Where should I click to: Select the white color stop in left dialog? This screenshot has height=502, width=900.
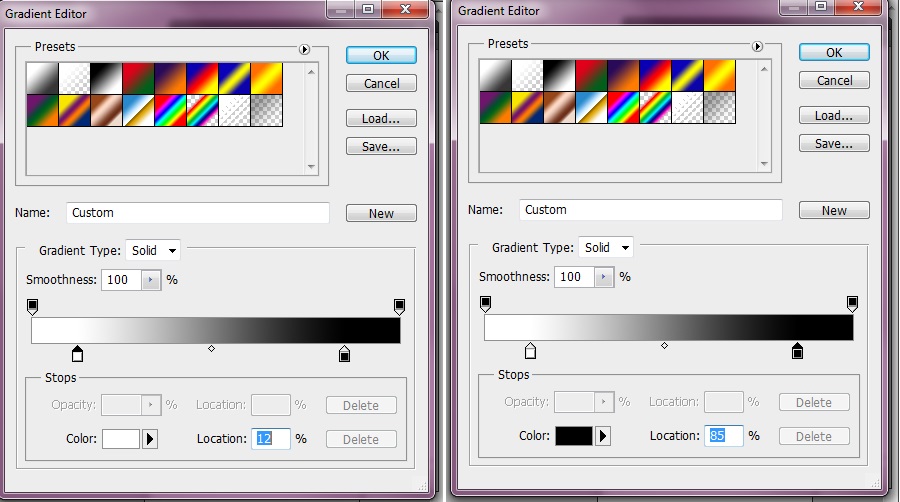coord(77,354)
